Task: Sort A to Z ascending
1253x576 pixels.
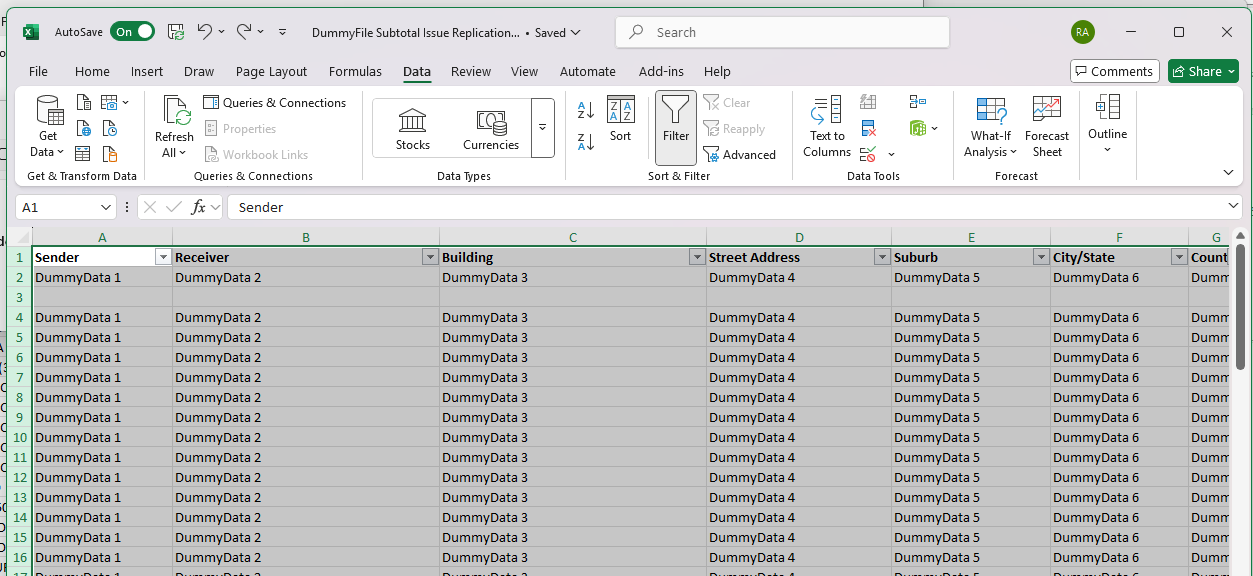Action: click(586, 110)
